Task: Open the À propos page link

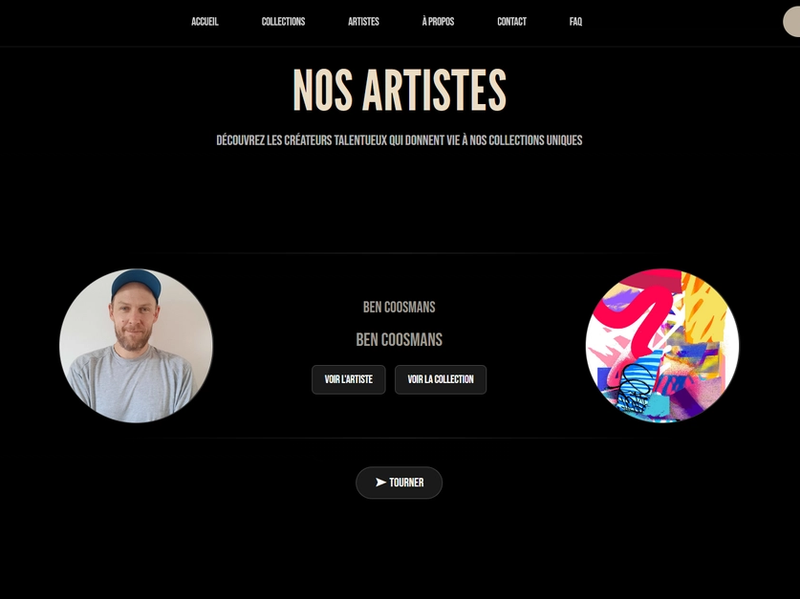Action: (x=438, y=21)
